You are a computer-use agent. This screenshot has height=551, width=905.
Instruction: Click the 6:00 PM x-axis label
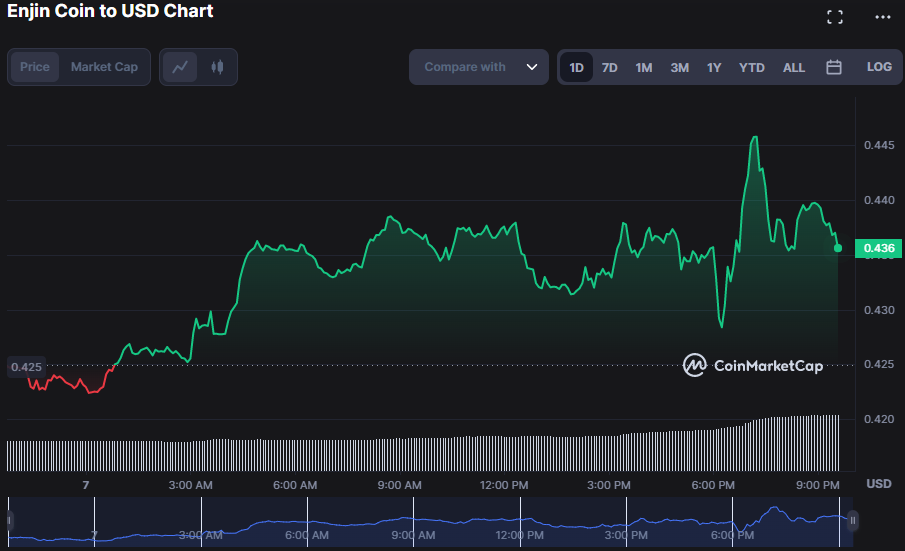pyautogui.click(x=713, y=485)
